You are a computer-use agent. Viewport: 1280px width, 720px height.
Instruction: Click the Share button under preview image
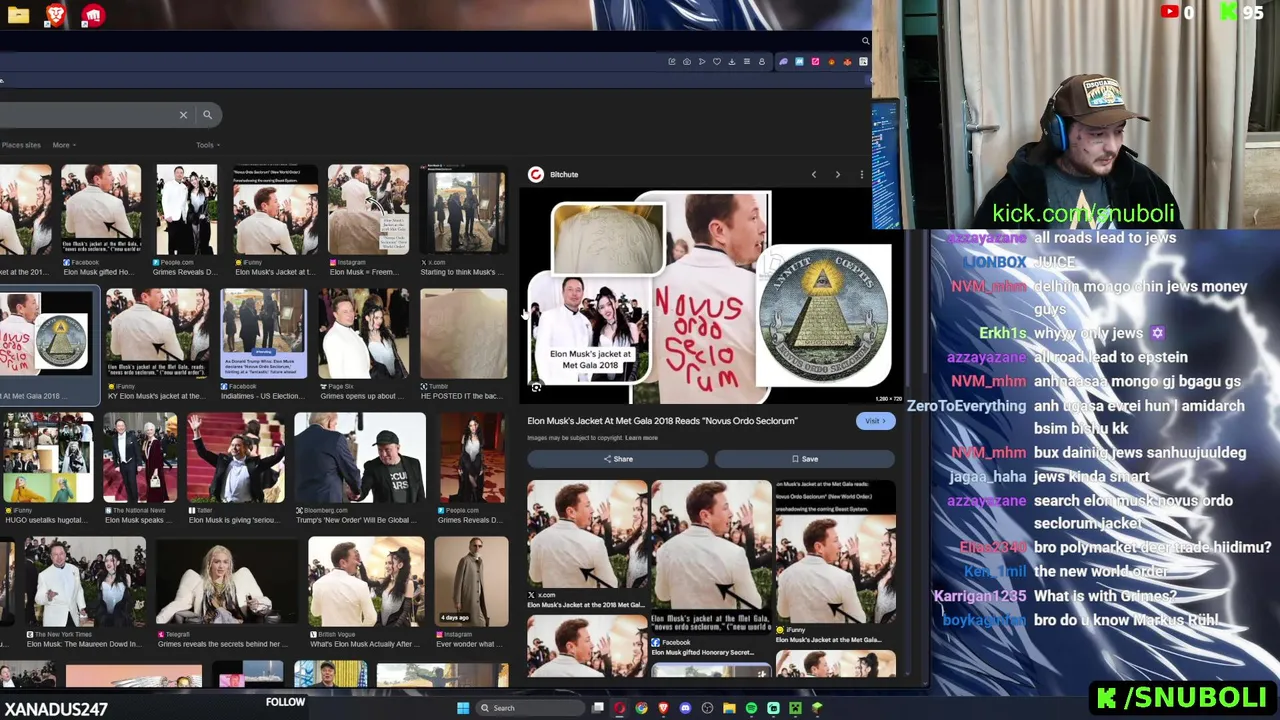point(618,459)
